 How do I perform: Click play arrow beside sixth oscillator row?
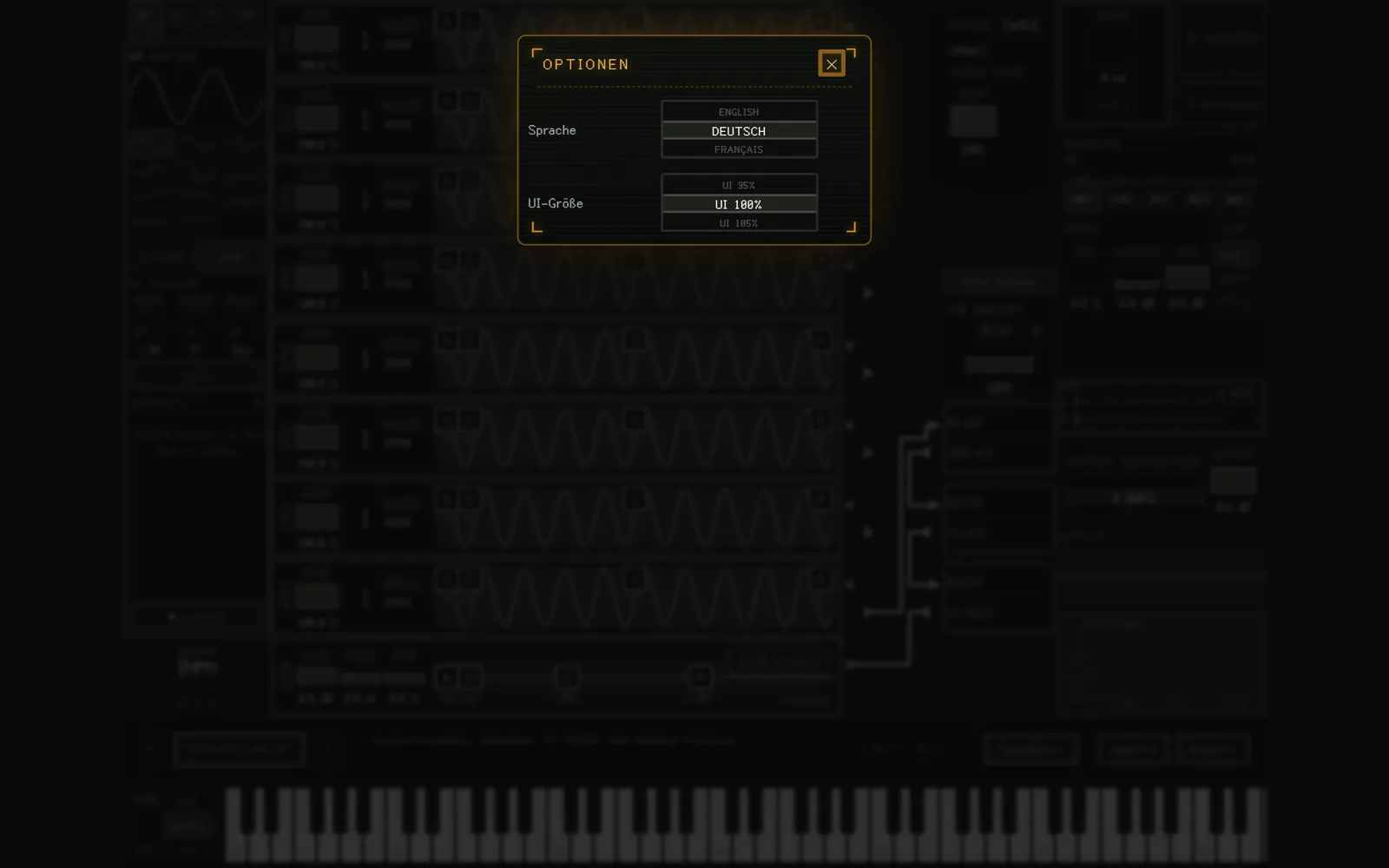pyautogui.click(x=867, y=452)
